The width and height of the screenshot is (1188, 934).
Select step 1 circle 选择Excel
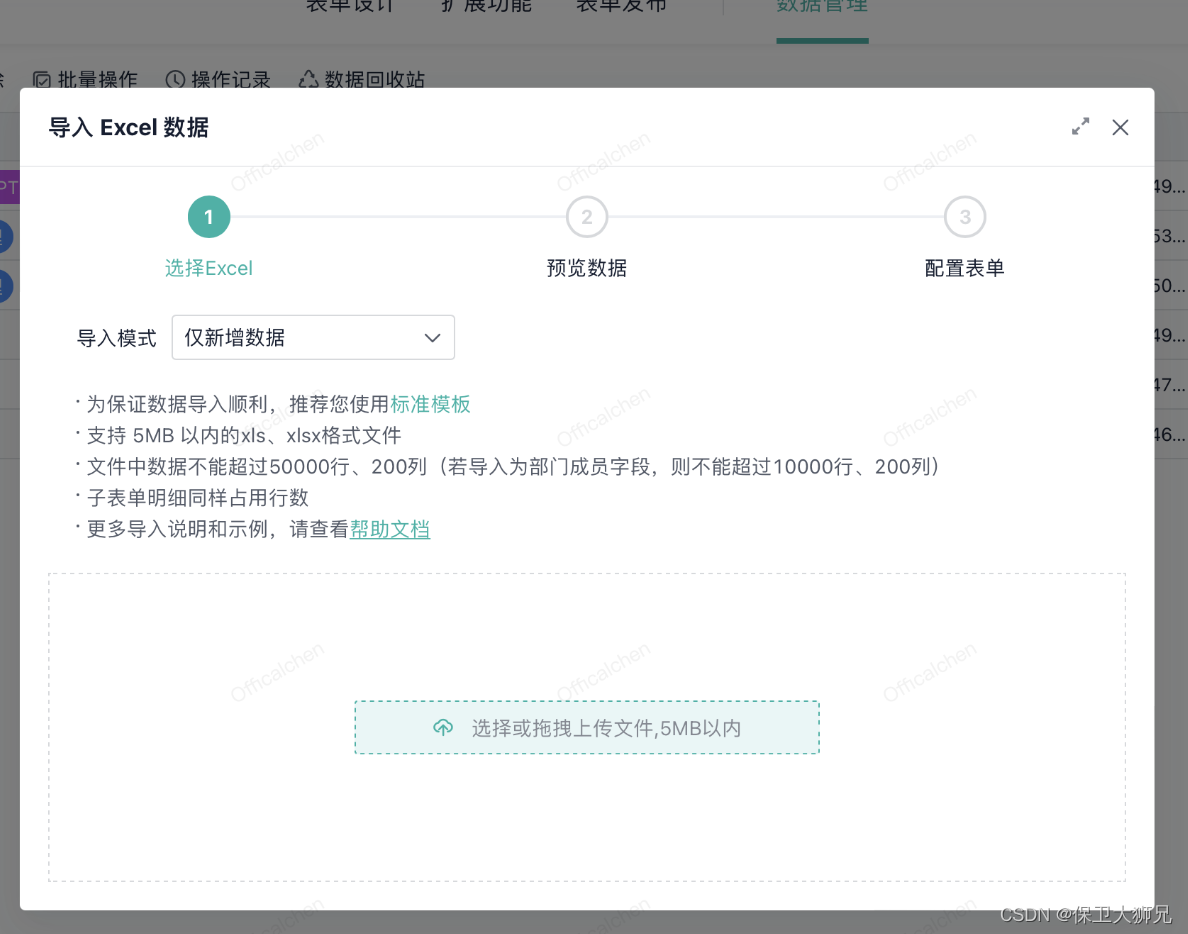(209, 217)
